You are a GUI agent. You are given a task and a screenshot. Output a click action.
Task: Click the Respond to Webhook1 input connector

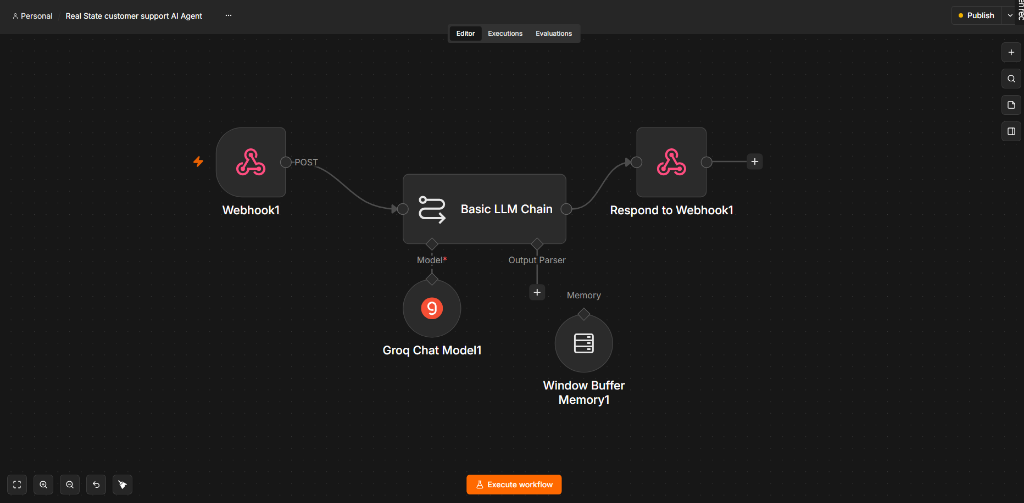click(637, 162)
